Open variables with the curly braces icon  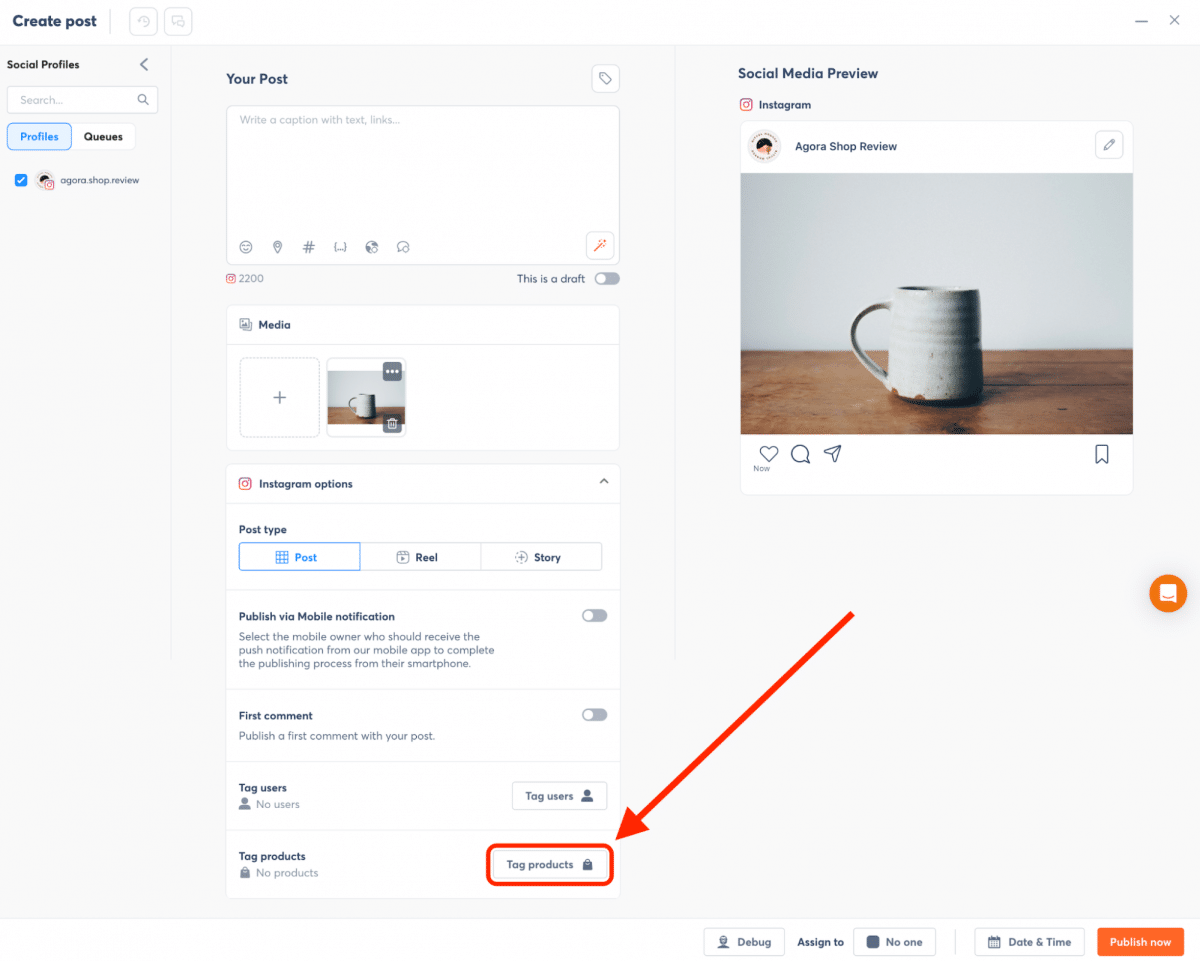click(x=340, y=246)
